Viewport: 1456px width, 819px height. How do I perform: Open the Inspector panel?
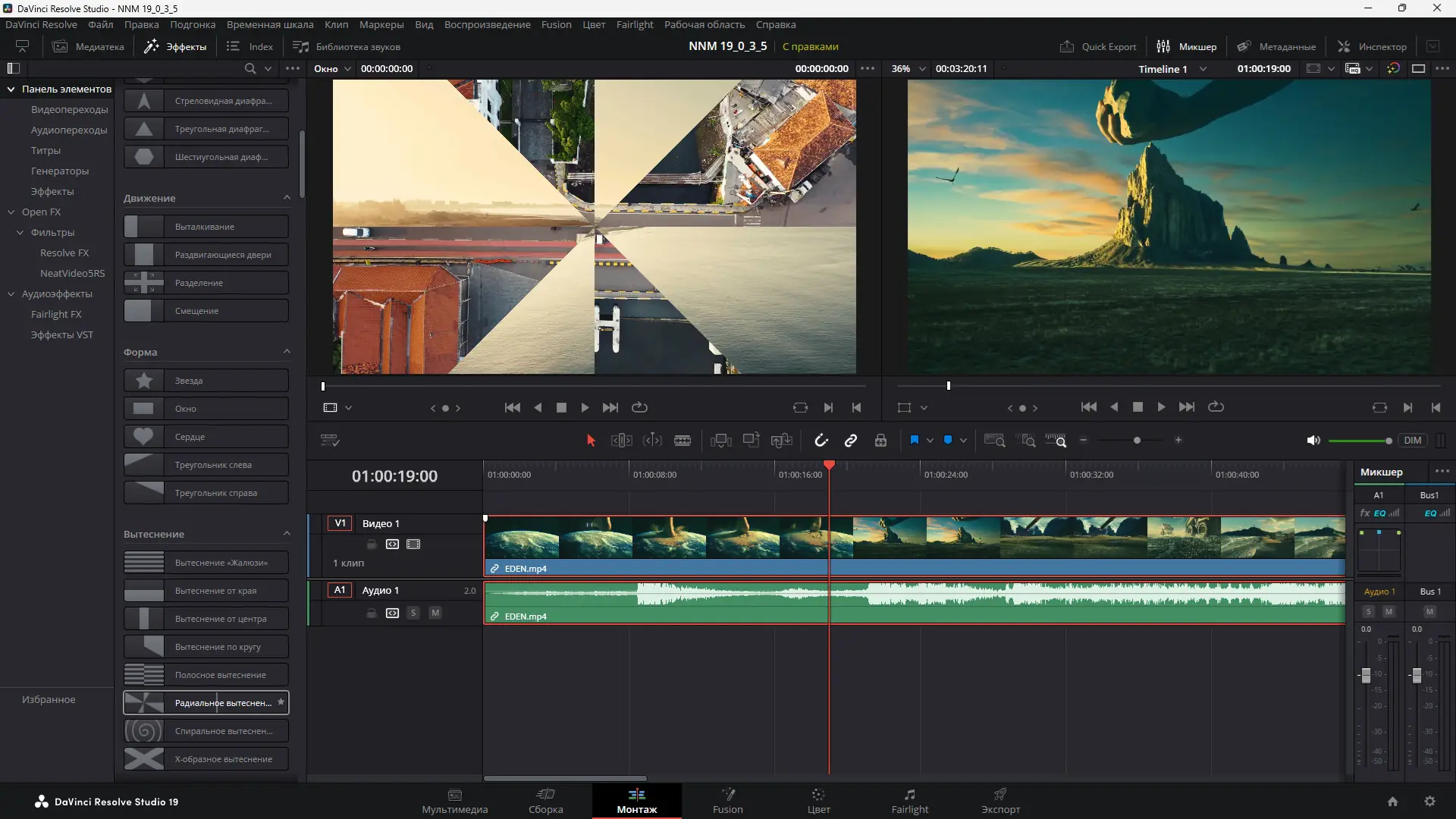[x=1372, y=46]
